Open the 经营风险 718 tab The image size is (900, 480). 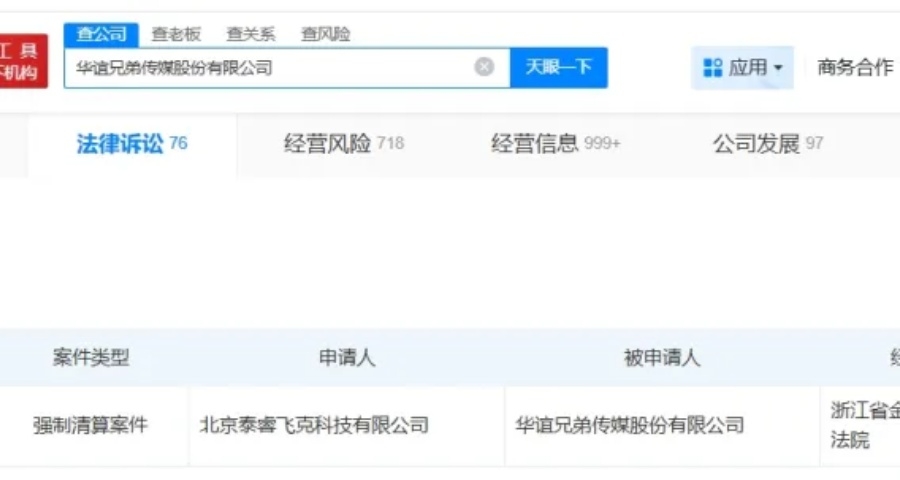click(344, 144)
